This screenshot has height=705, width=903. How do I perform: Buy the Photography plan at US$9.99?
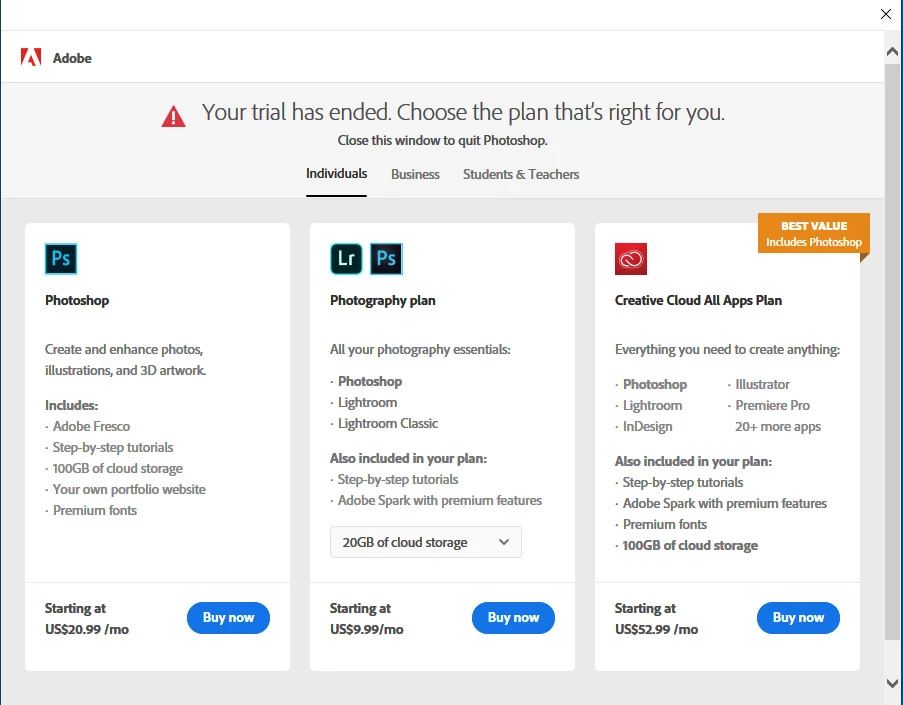tap(513, 617)
